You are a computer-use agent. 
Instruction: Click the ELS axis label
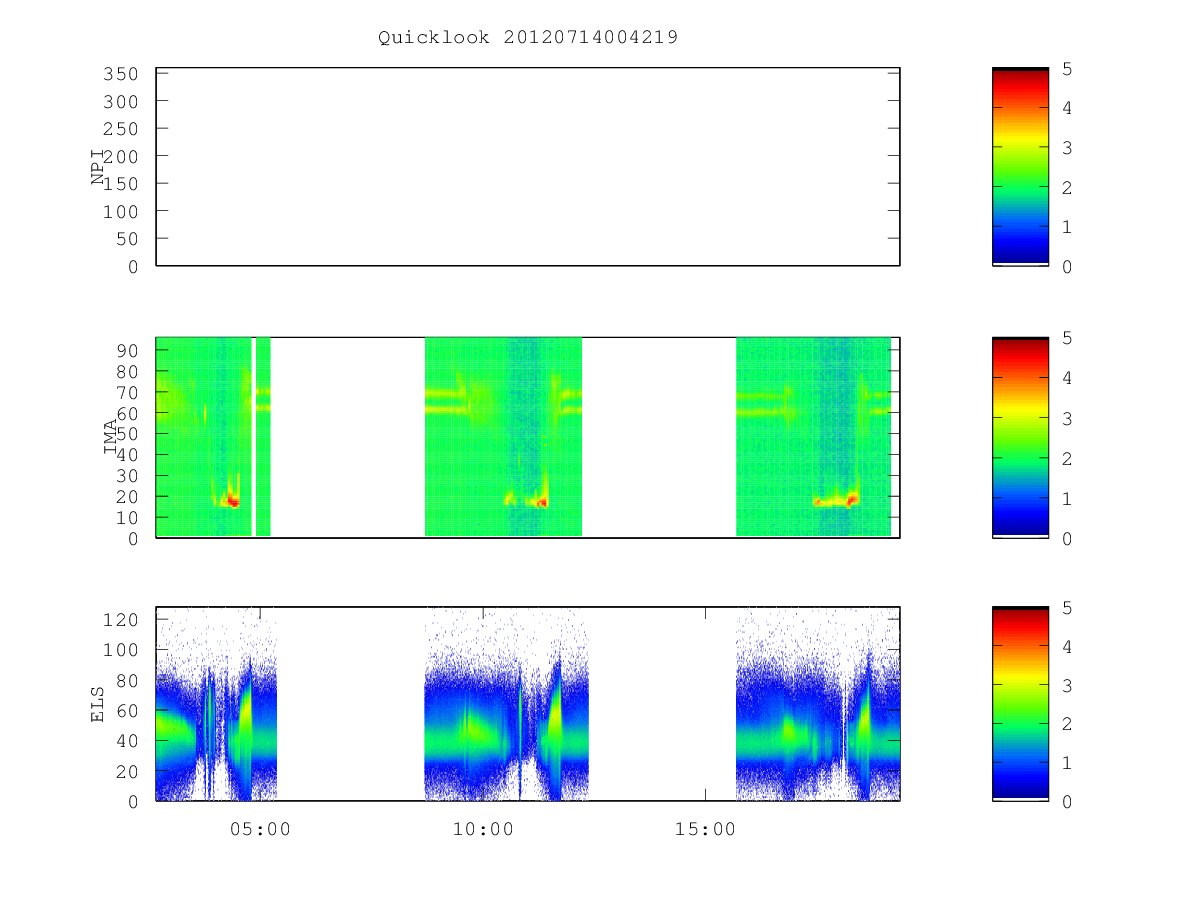pyautogui.click(x=98, y=704)
